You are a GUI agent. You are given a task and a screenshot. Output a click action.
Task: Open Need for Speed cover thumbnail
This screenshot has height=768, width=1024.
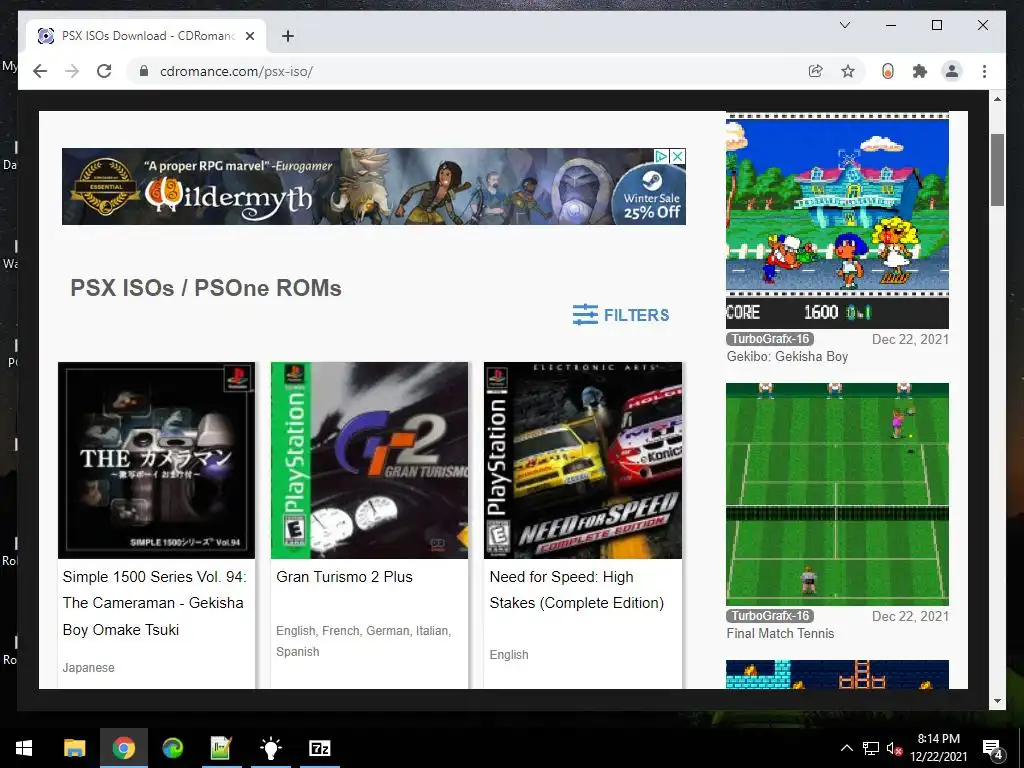[x=583, y=460]
